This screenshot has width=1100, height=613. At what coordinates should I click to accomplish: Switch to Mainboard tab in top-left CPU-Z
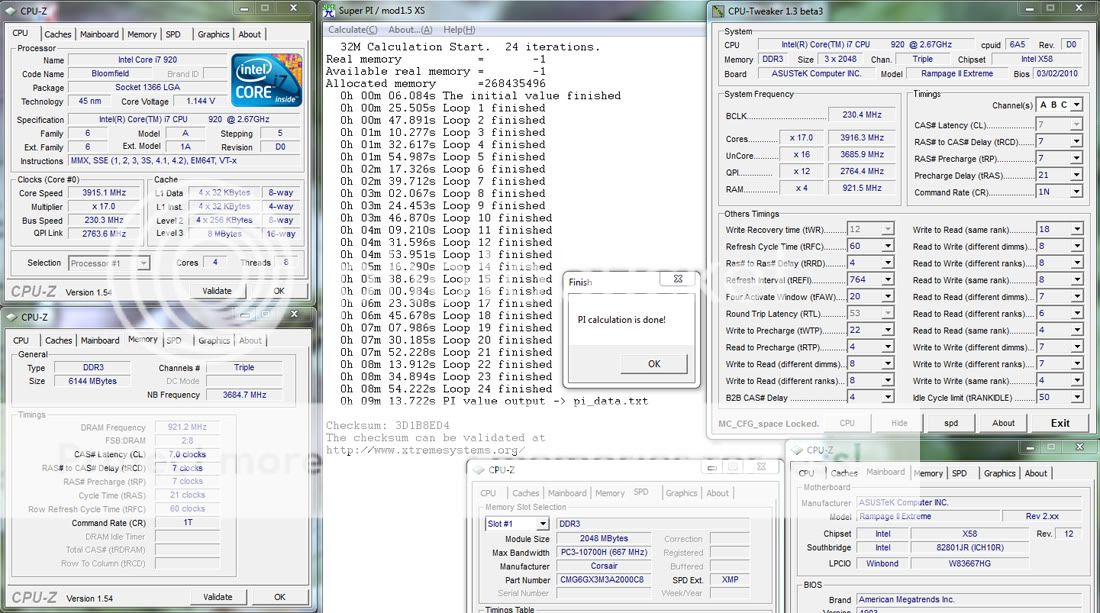coord(99,34)
